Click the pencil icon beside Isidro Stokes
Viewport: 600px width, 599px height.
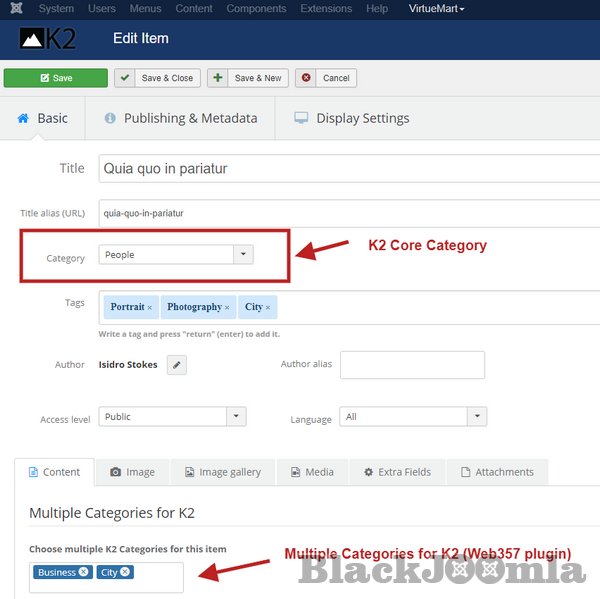pos(176,365)
